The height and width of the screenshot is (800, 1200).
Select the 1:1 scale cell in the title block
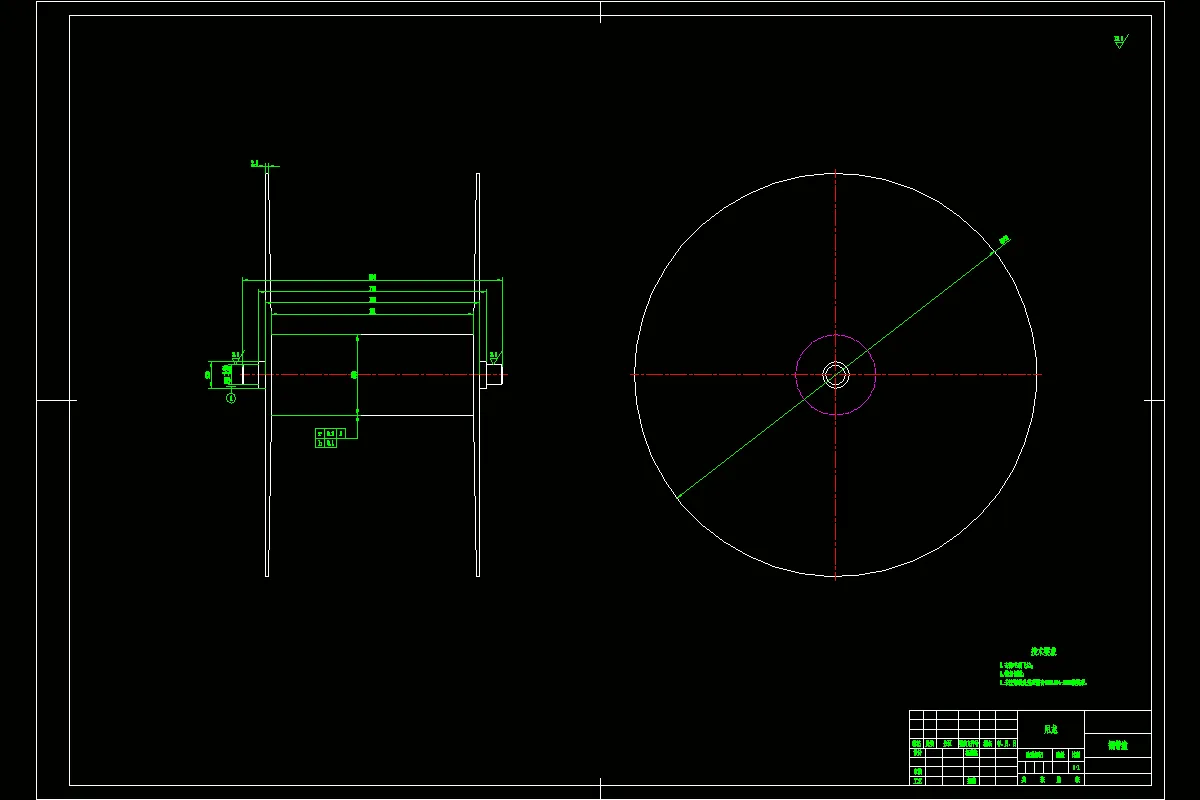click(1076, 767)
